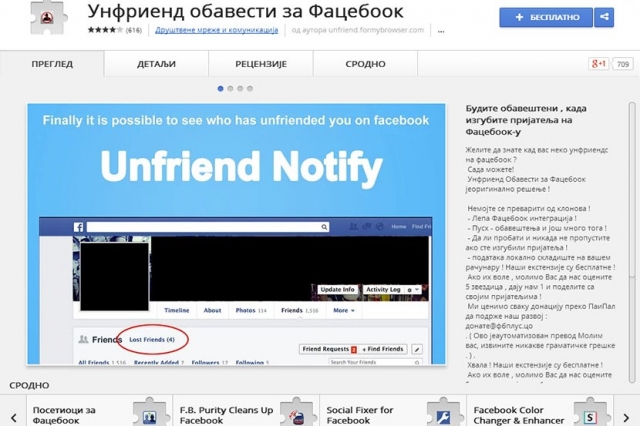Open the РЕЦЕНЗИЈЕ tab
The height and width of the screenshot is (426, 640).
[262, 64]
